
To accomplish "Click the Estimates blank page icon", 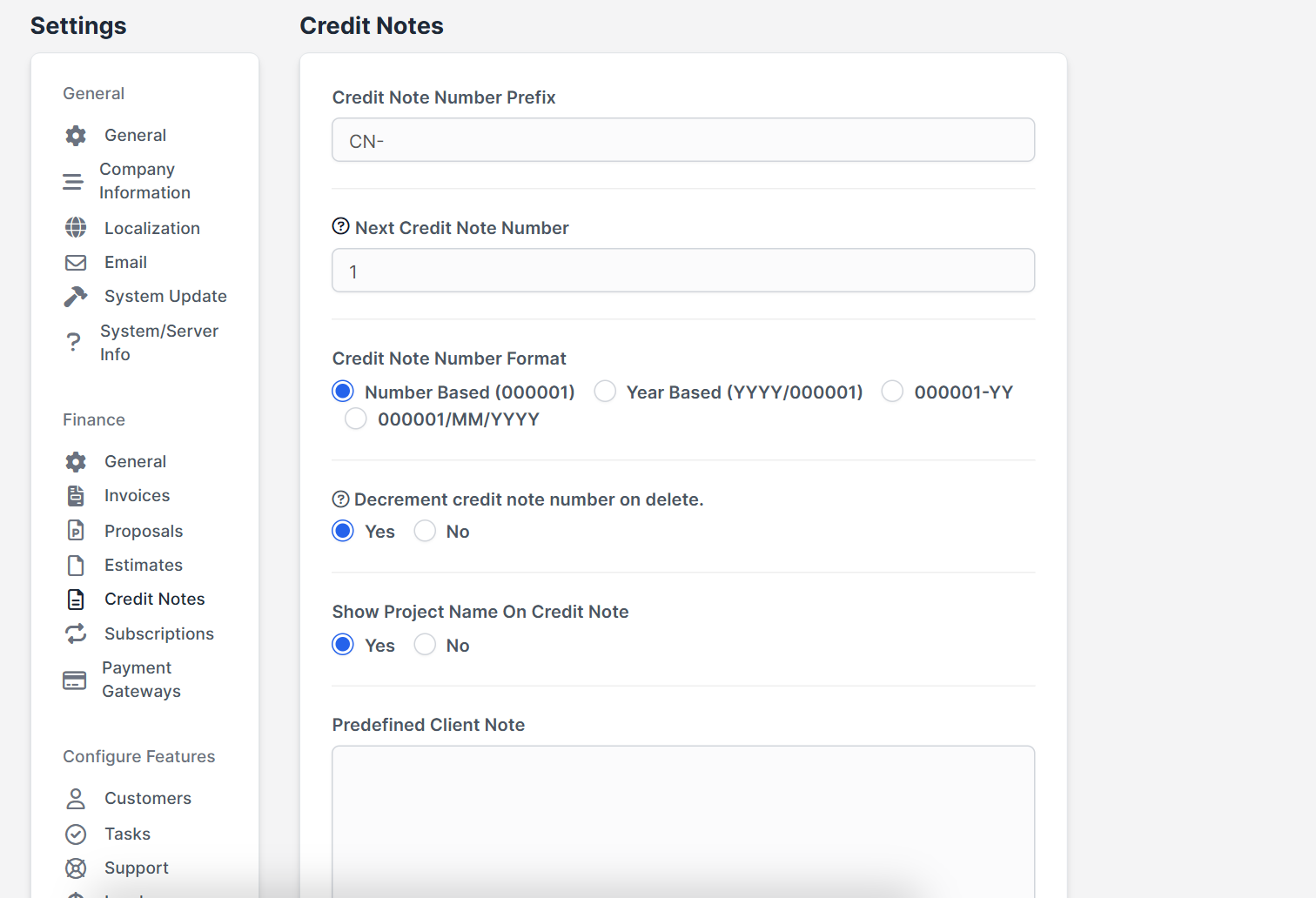I will click(76, 566).
